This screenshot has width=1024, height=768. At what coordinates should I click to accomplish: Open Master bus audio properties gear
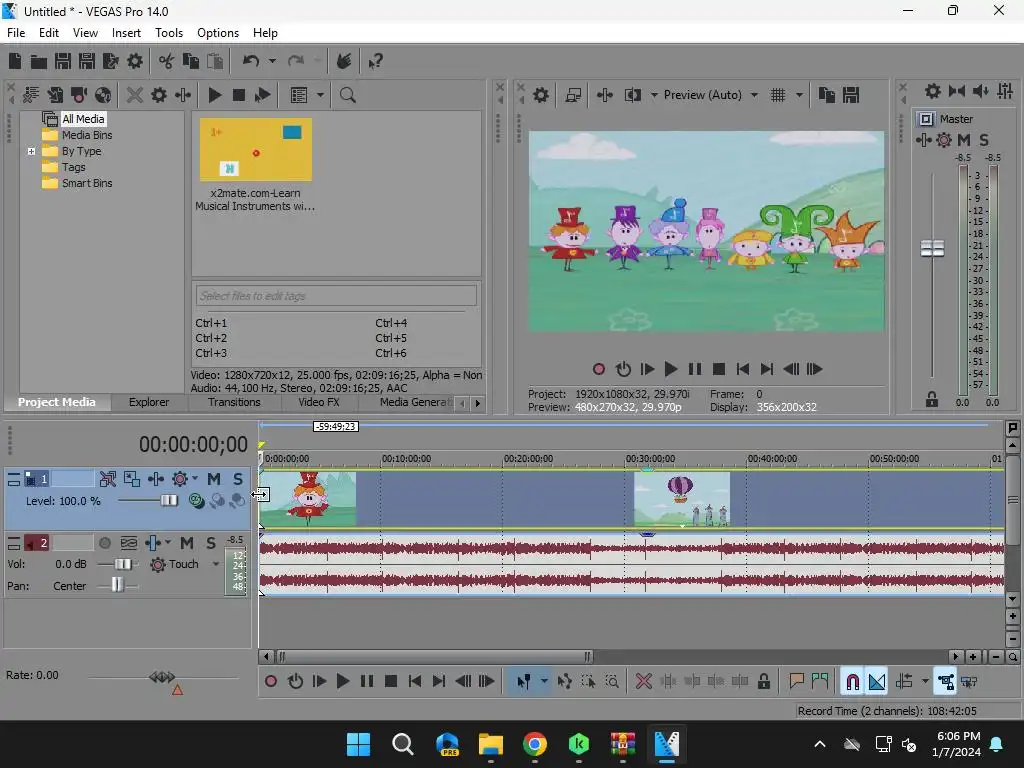[933, 91]
